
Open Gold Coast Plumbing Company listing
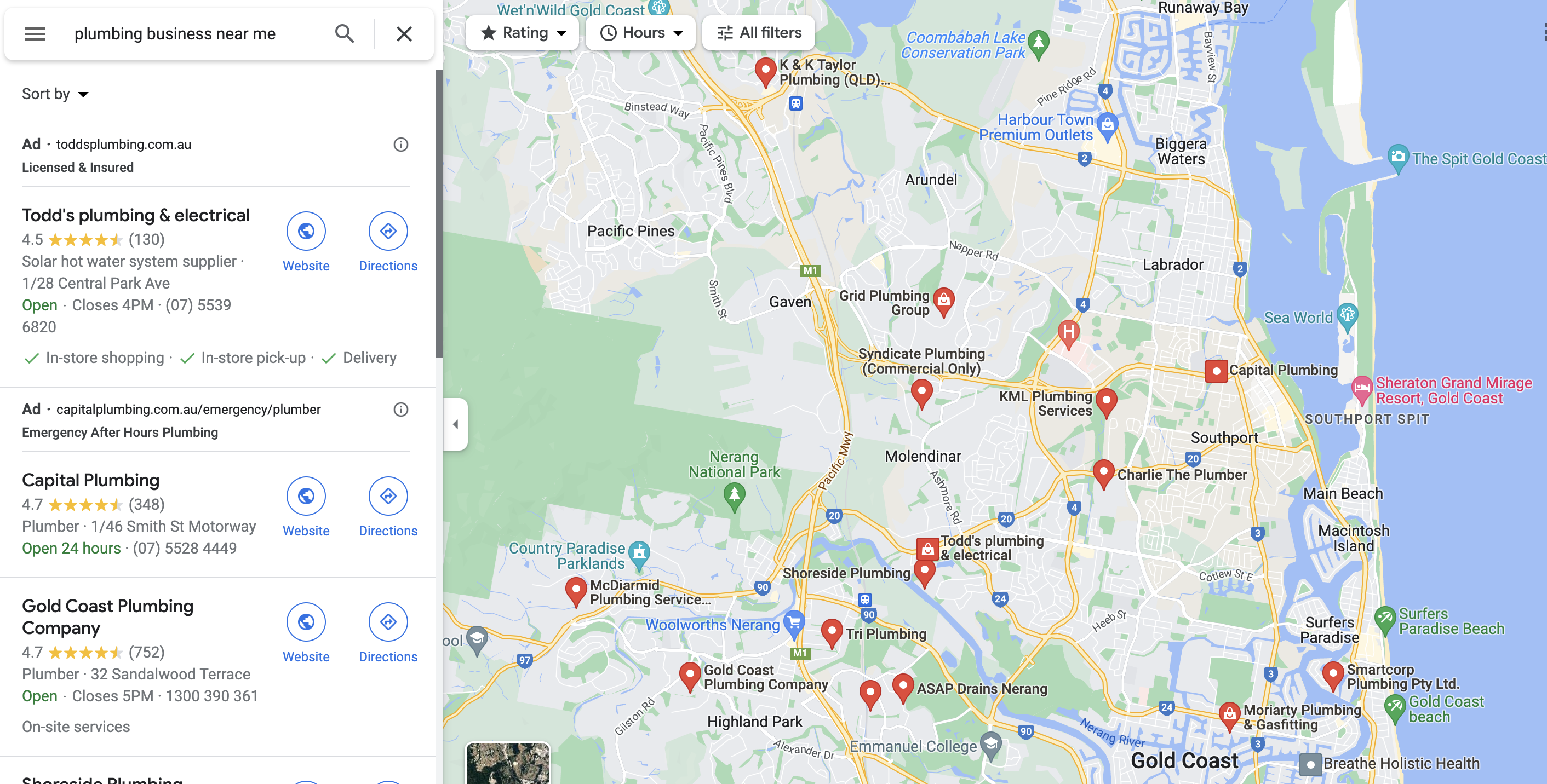[107, 616]
